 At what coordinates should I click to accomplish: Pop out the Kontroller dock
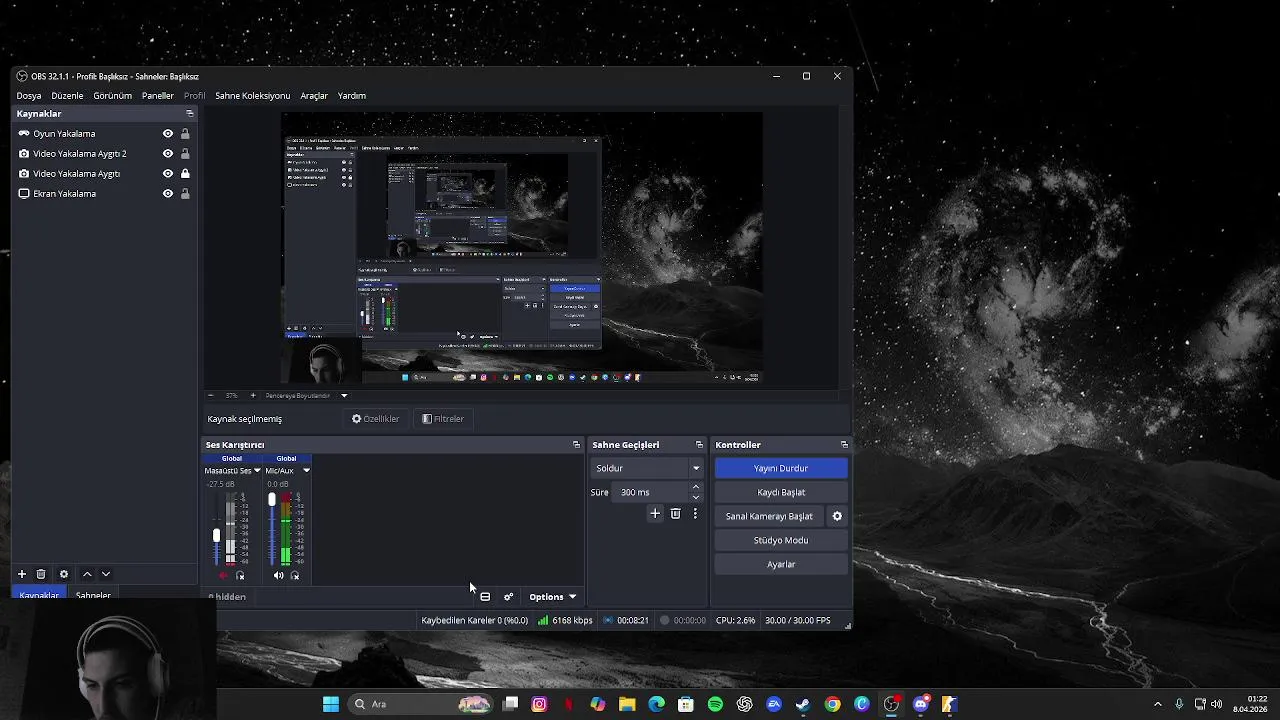pos(844,445)
